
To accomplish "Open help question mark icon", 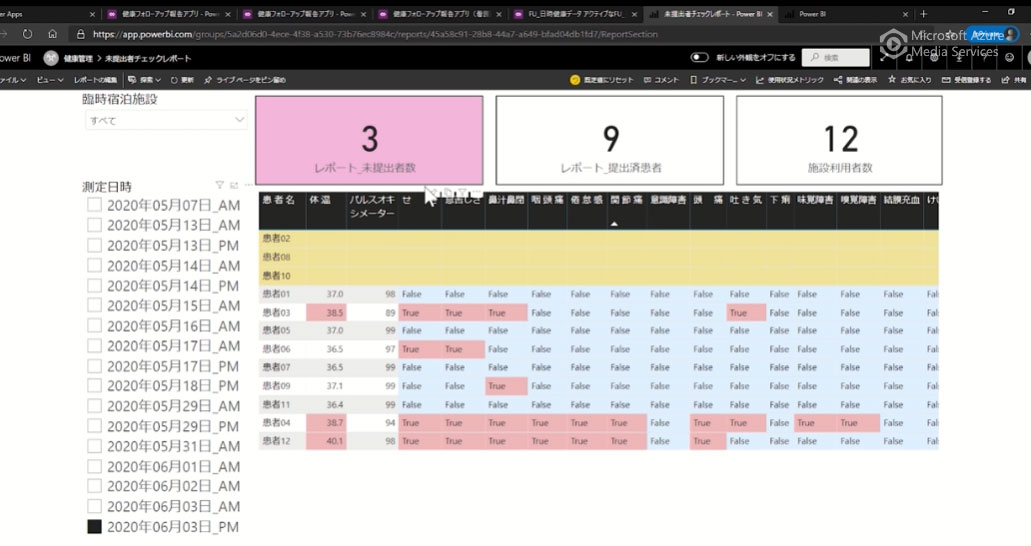I will [984, 58].
